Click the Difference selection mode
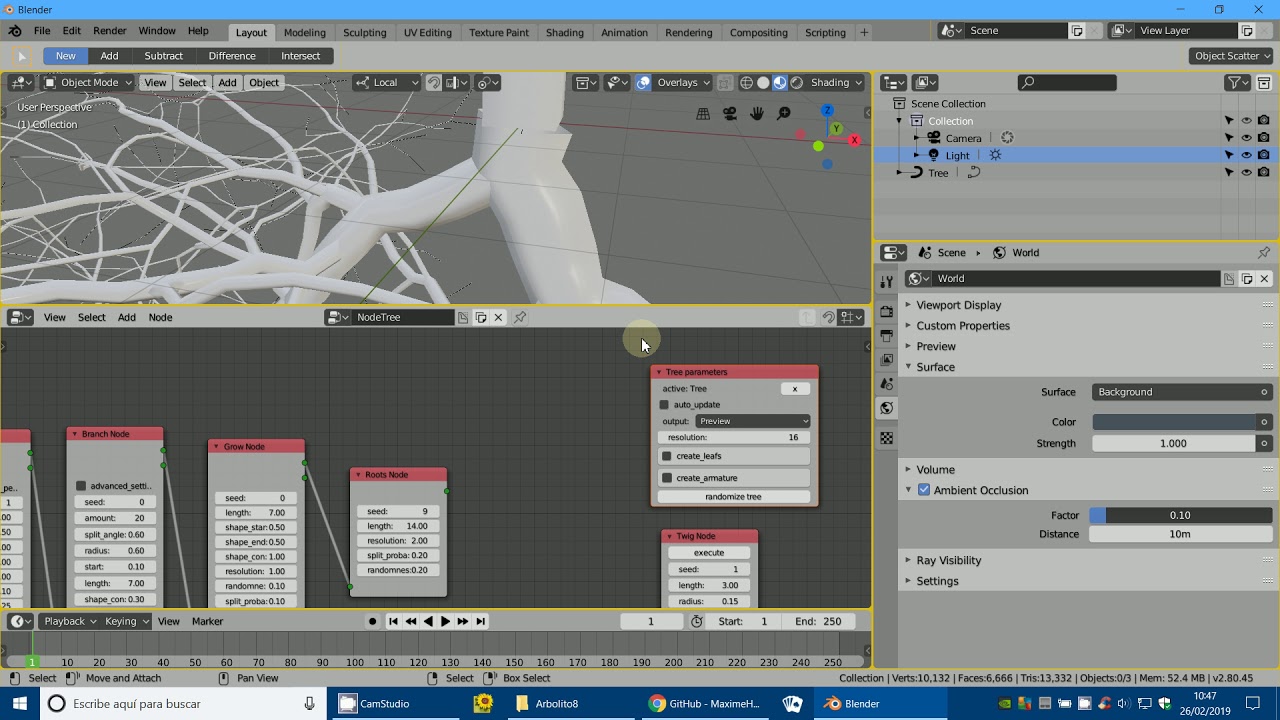 [232, 56]
